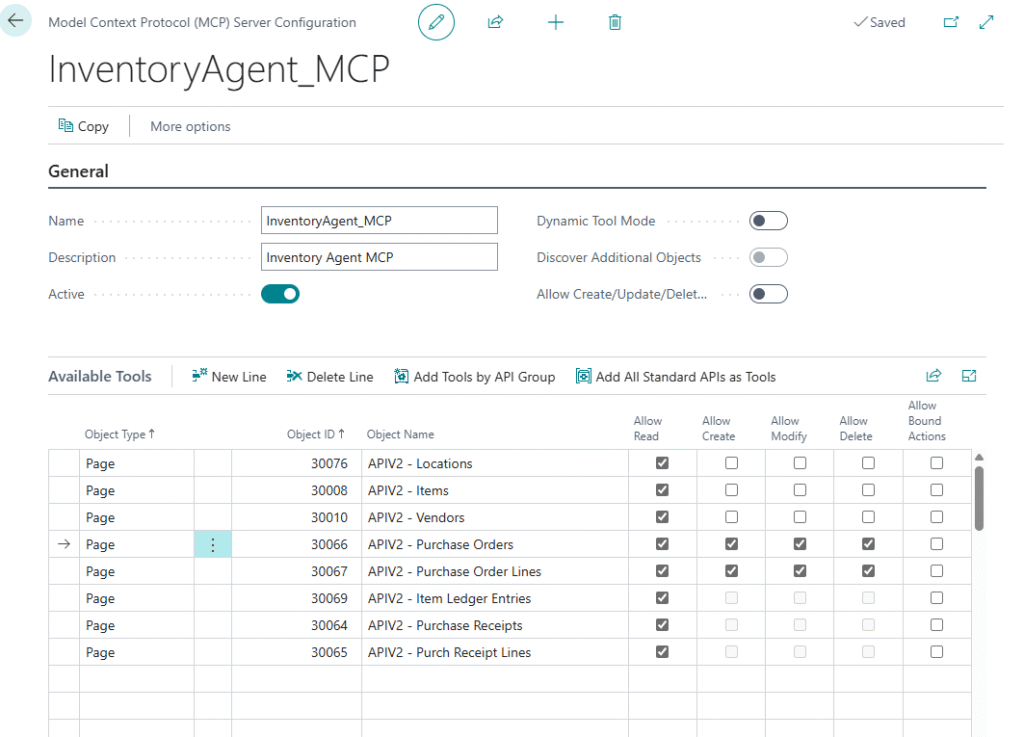Viewport: 1024px width, 737px height.
Task: Click the Copy button
Action: pyautogui.click(x=84, y=127)
